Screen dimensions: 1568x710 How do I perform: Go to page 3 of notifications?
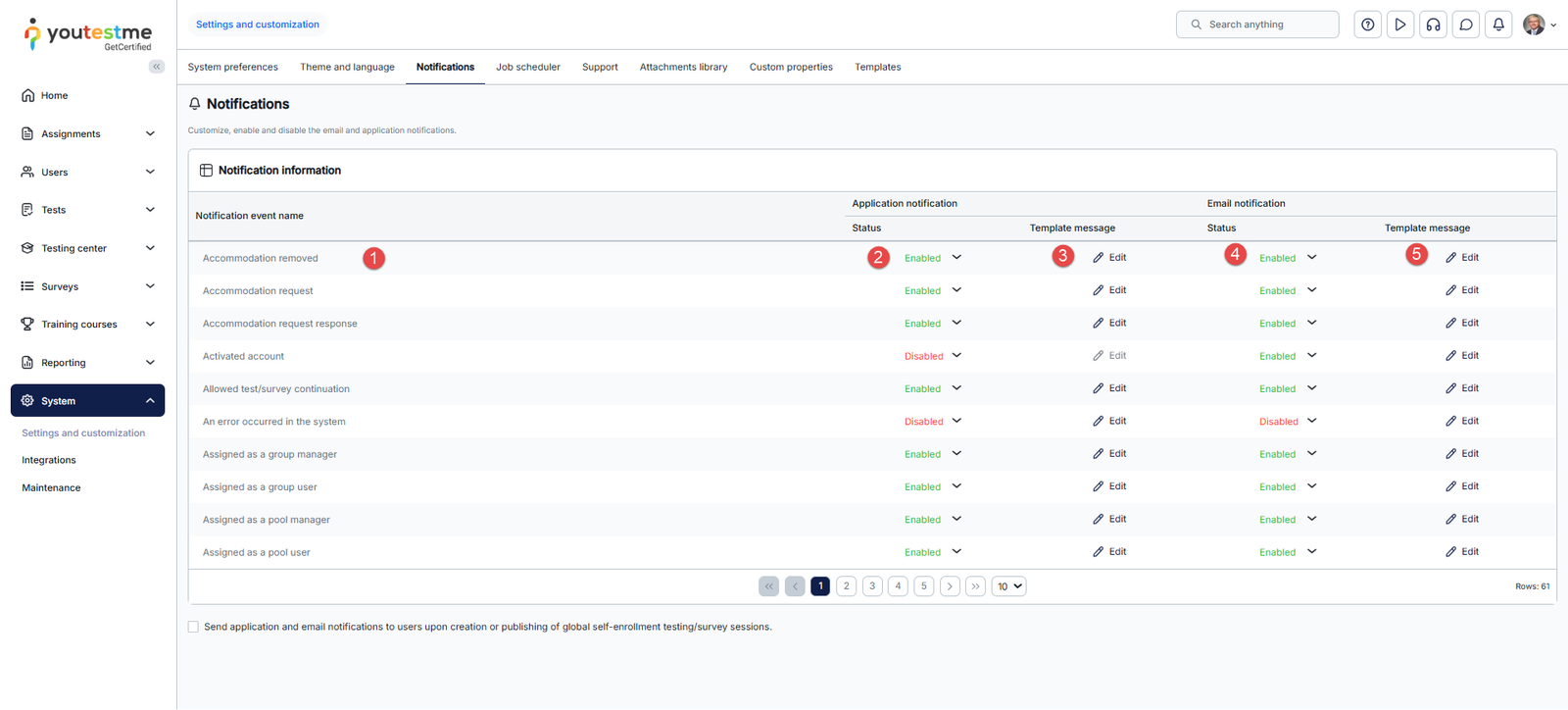point(872,586)
